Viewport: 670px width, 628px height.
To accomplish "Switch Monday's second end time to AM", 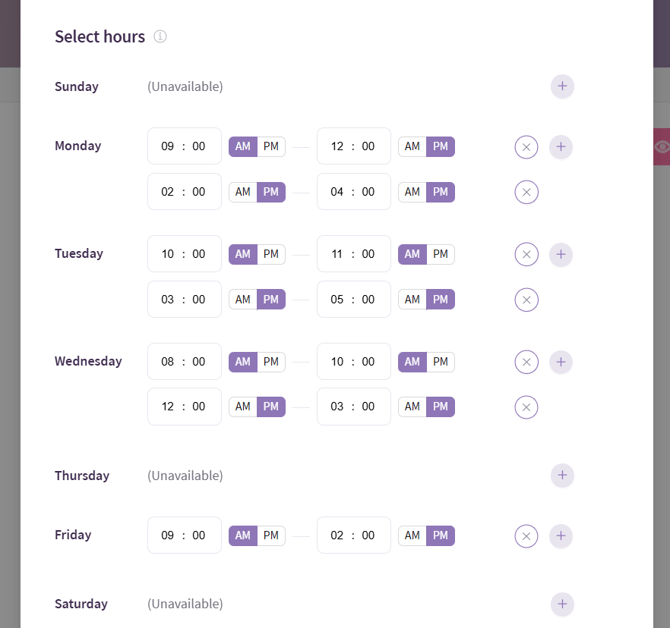I will tap(412, 192).
